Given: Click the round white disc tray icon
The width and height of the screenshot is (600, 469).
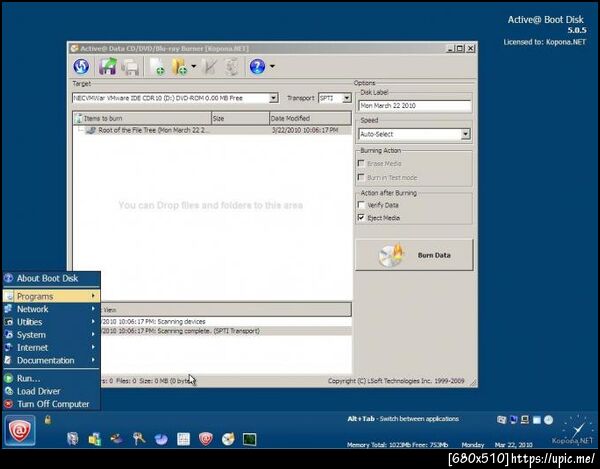Looking at the screenshot, I should coord(549,420).
